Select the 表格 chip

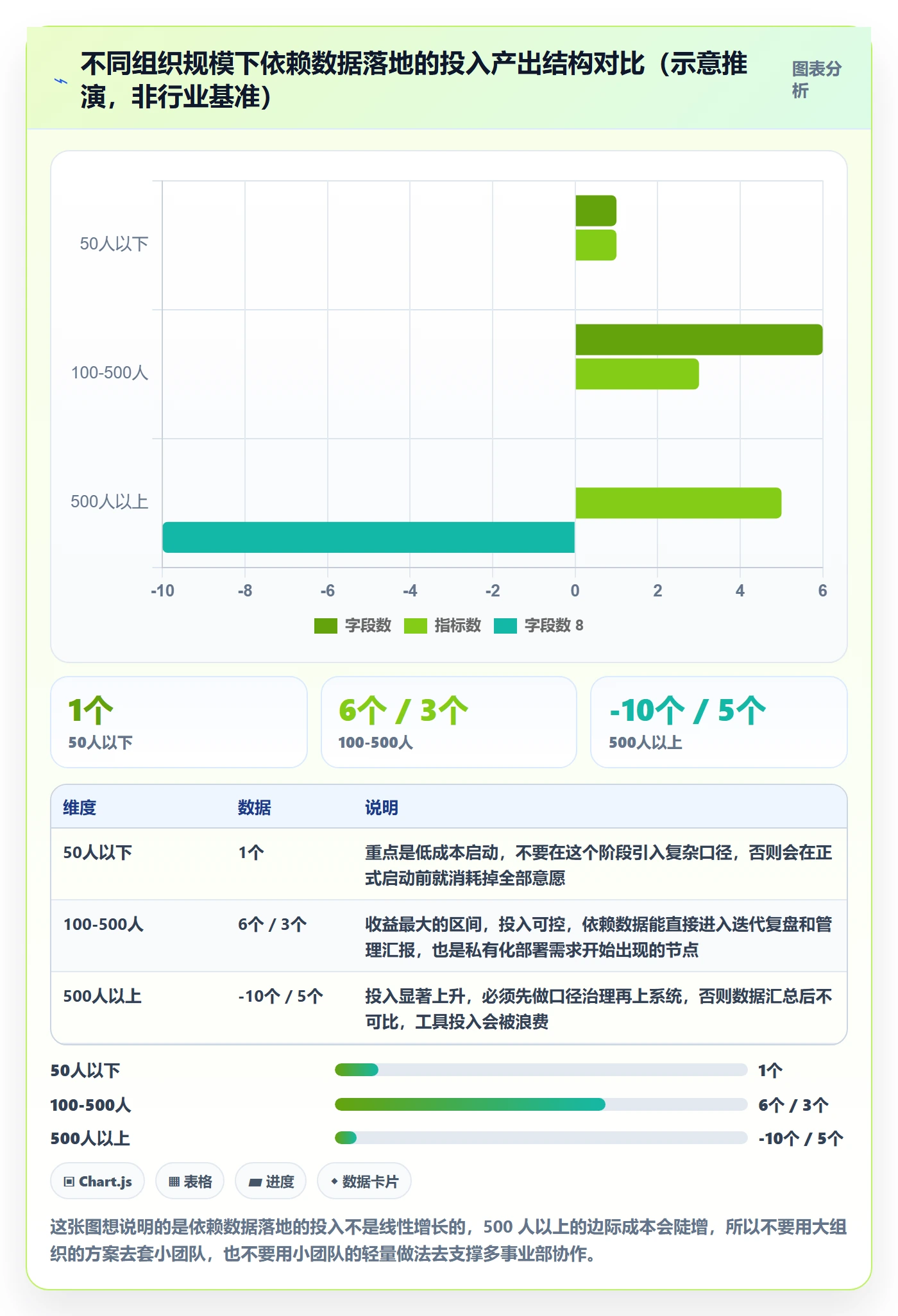[x=190, y=1181]
